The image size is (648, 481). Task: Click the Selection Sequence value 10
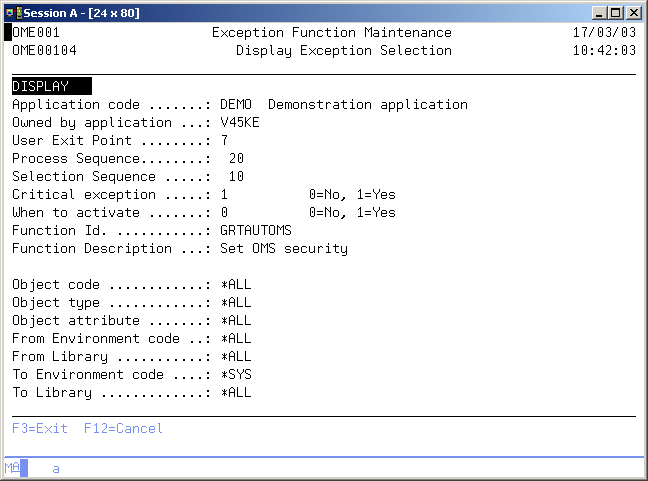236,176
